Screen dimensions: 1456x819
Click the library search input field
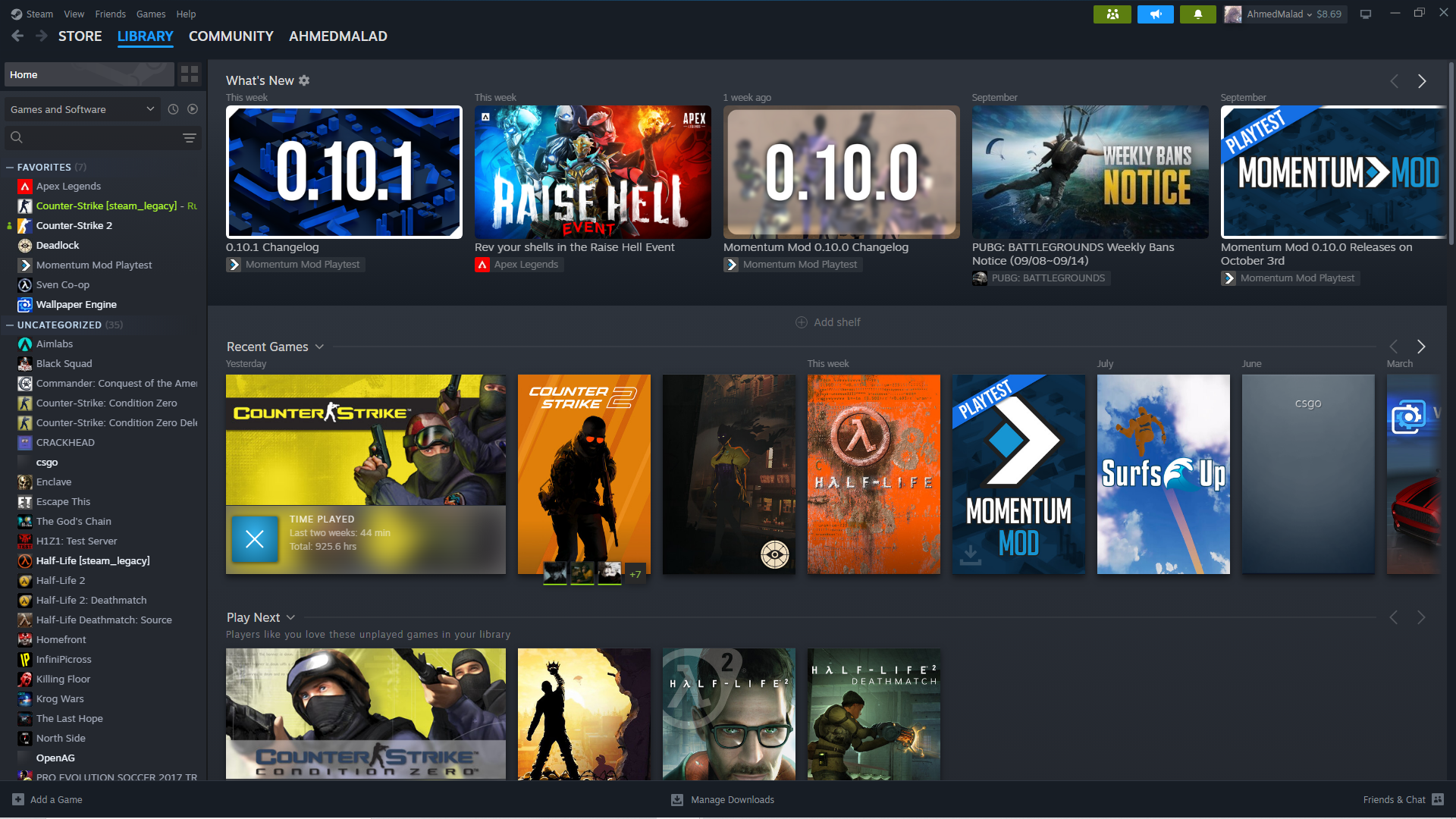click(99, 137)
